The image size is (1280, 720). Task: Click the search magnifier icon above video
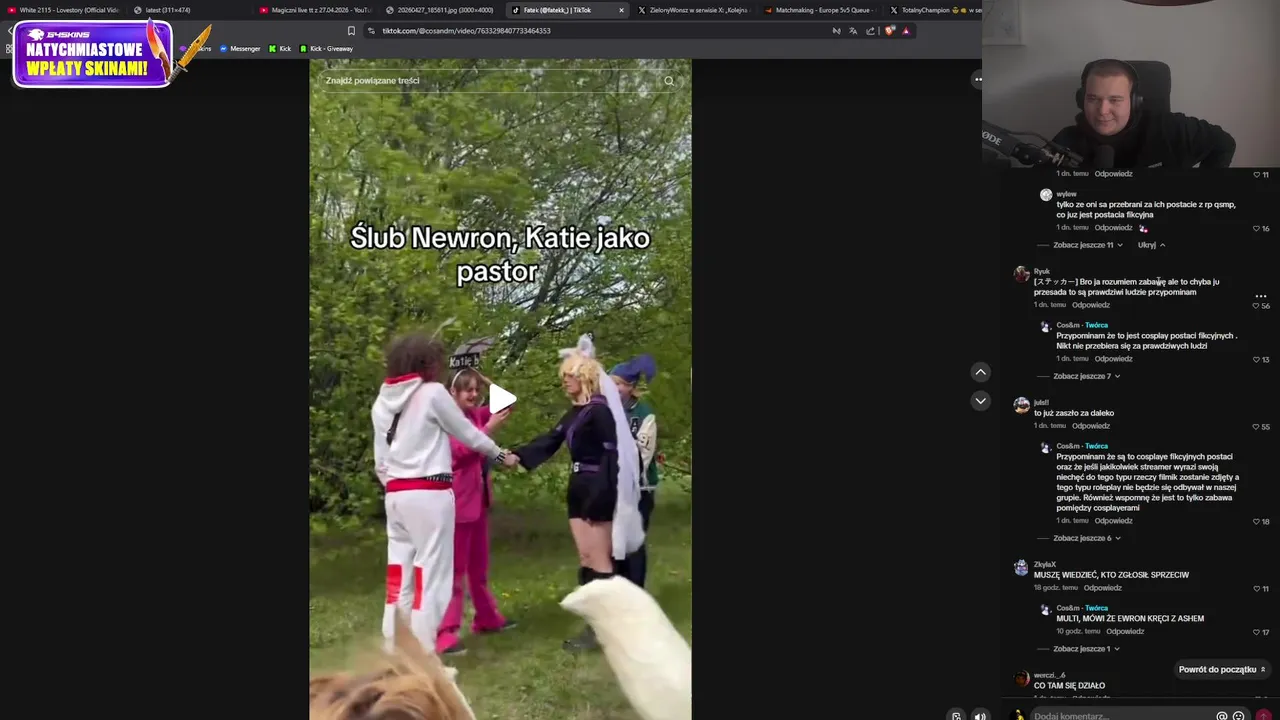[669, 81]
